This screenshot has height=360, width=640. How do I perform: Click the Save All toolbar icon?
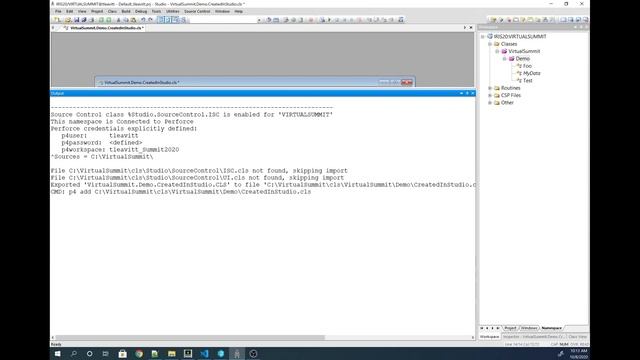tap(84, 20)
